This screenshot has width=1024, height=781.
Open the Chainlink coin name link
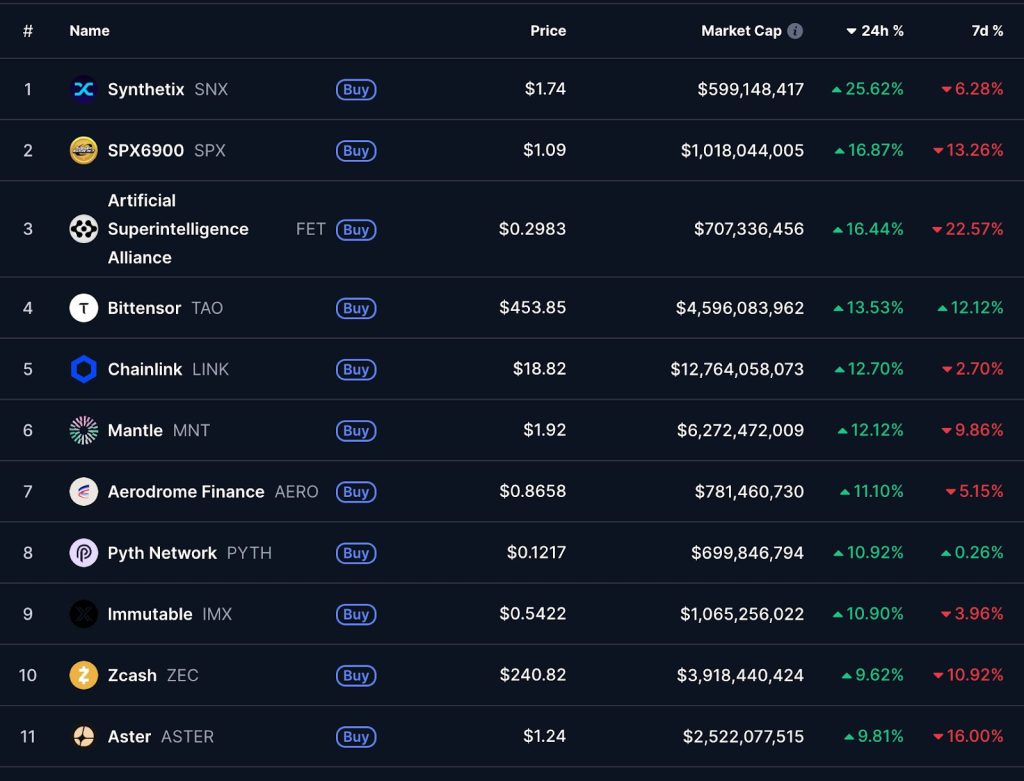click(146, 369)
